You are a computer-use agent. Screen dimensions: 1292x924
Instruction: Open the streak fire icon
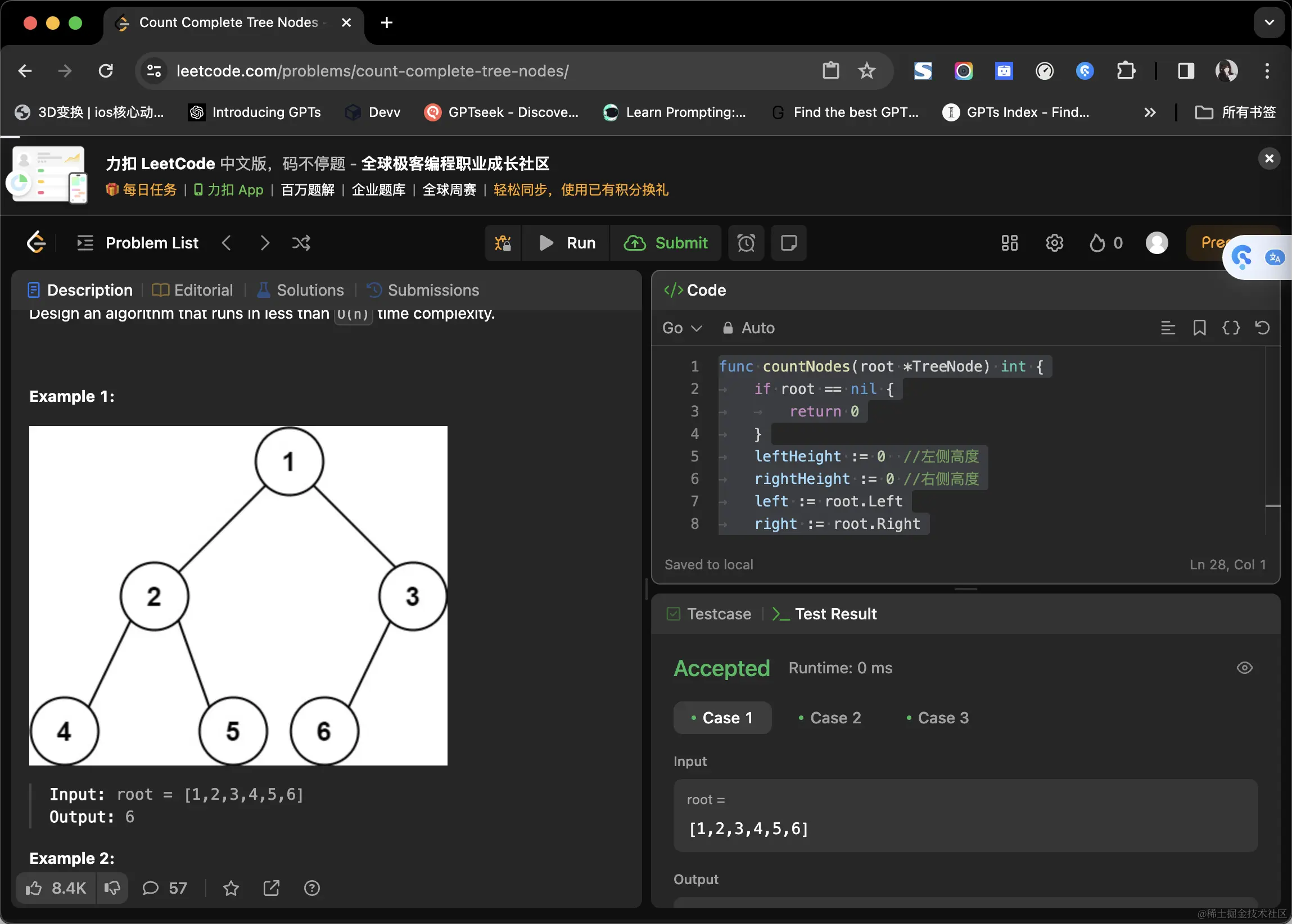pyautogui.click(x=1097, y=243)
